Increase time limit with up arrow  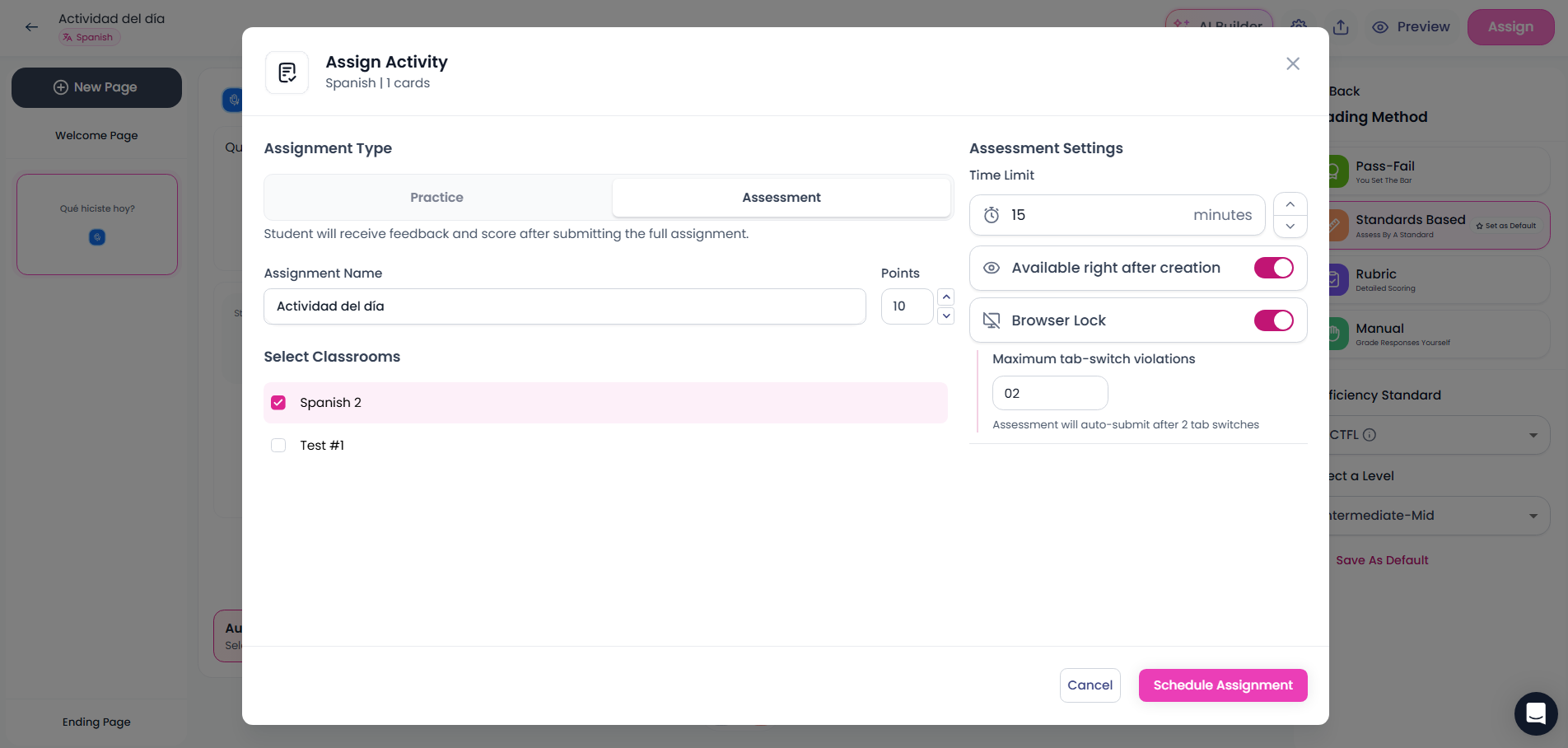pos(1290,204)
